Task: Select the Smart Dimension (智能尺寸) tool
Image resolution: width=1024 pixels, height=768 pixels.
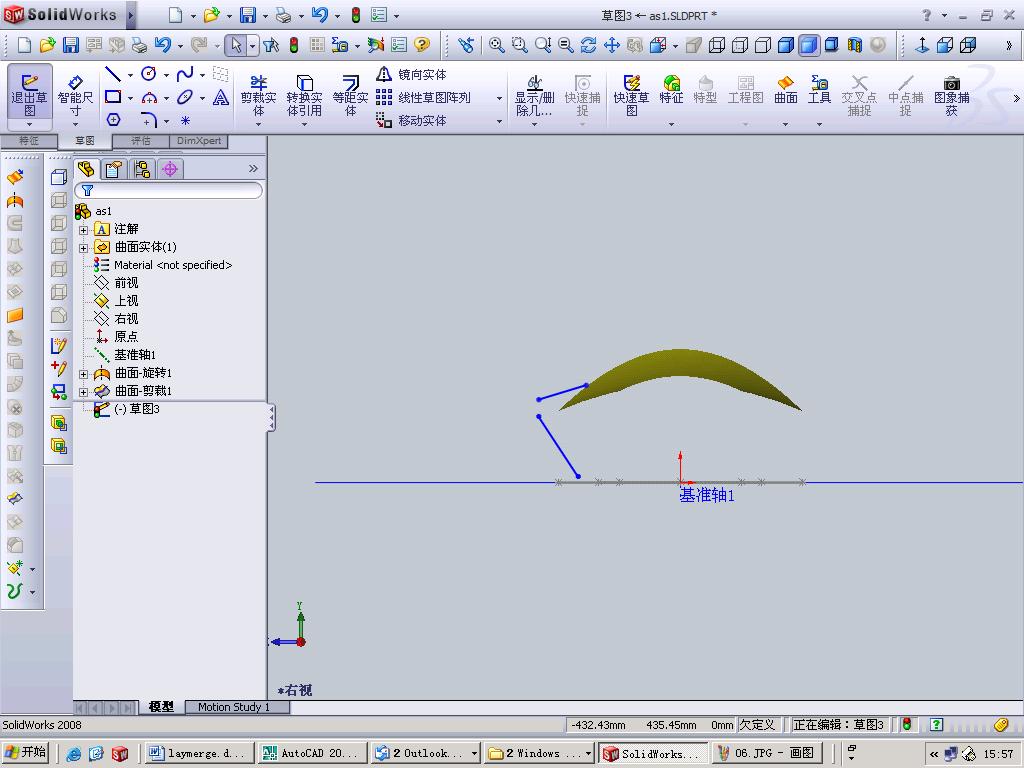Action: tap(75, 95)
